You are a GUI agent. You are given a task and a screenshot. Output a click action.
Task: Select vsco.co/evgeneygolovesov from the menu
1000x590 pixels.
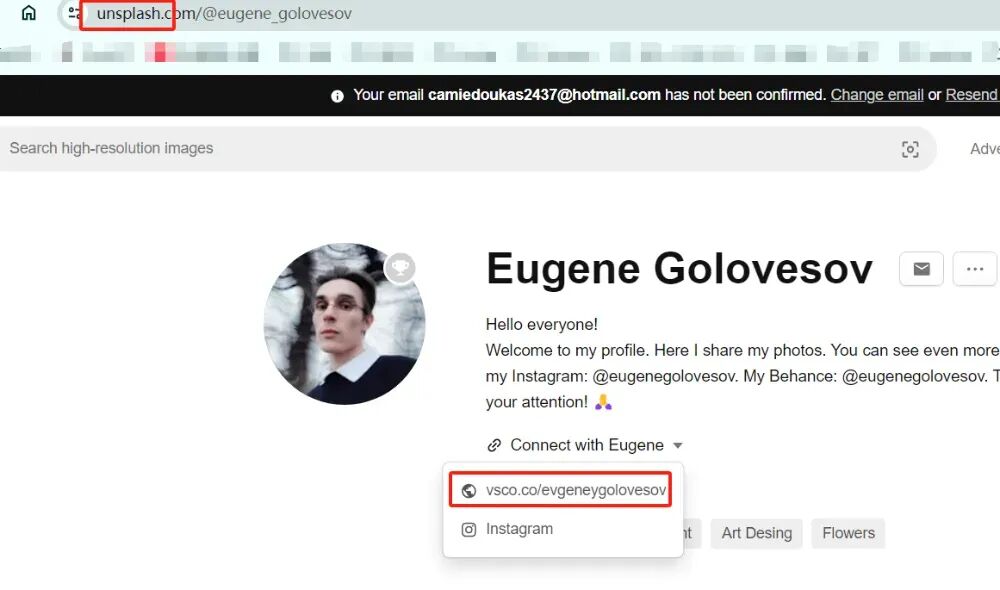(x=575, y=490)
